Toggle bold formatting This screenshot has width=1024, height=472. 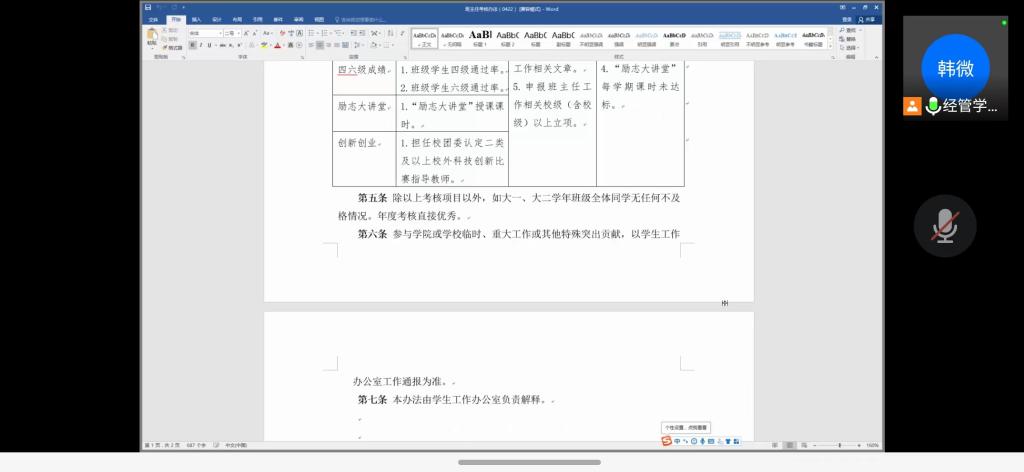191,45
